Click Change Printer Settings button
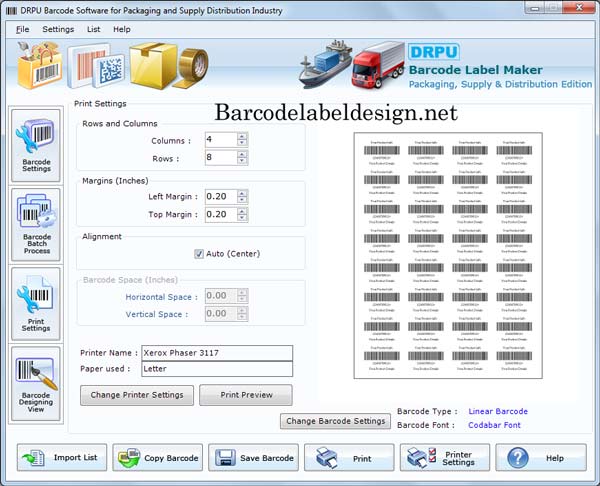Image resolution: width=600 pixels, height=486 pixels. click(137, 395)
